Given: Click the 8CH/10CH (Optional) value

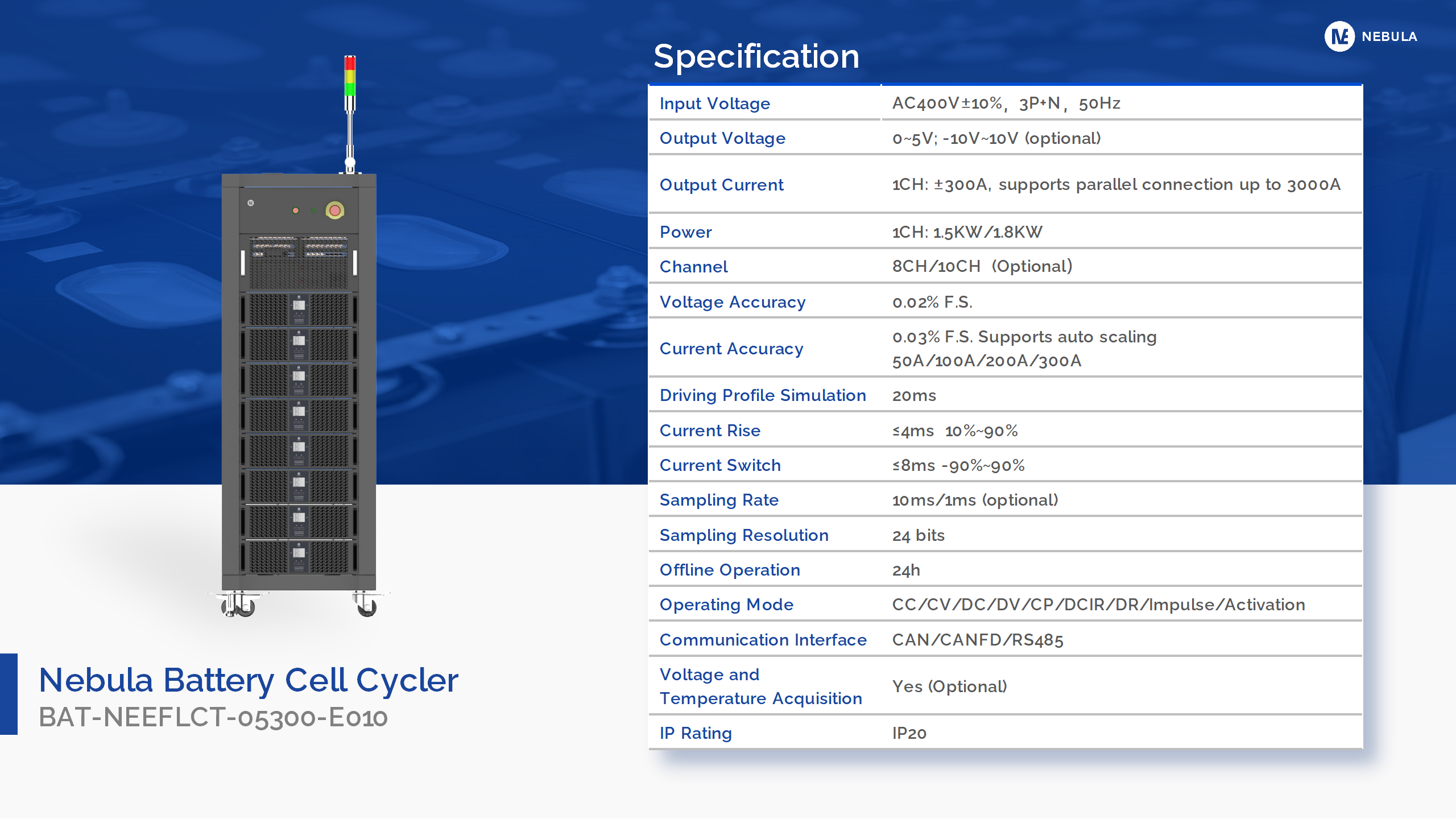Looking at the screenshot, I should point(982,266).
